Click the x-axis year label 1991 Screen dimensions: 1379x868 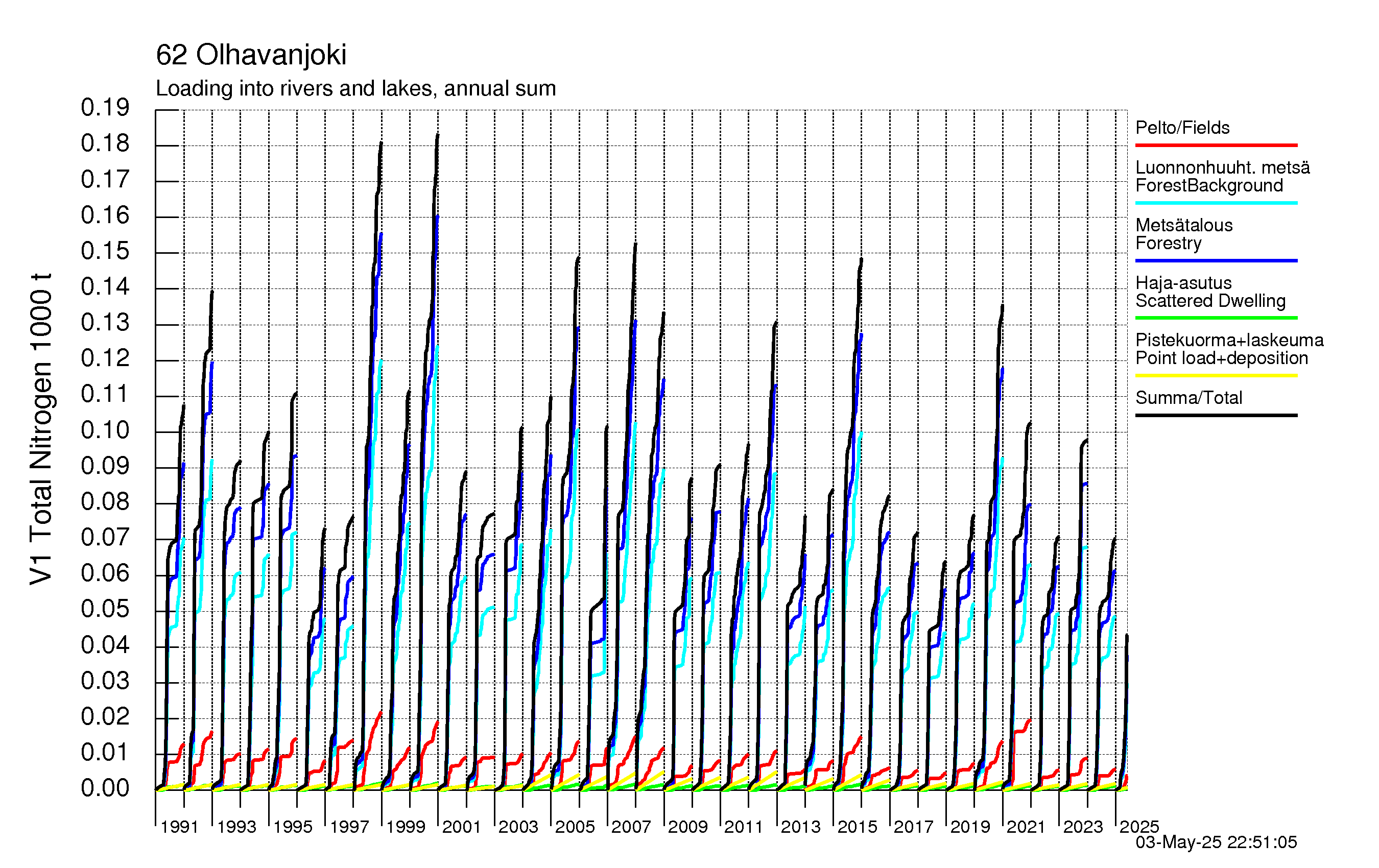[x=179, y=827]
